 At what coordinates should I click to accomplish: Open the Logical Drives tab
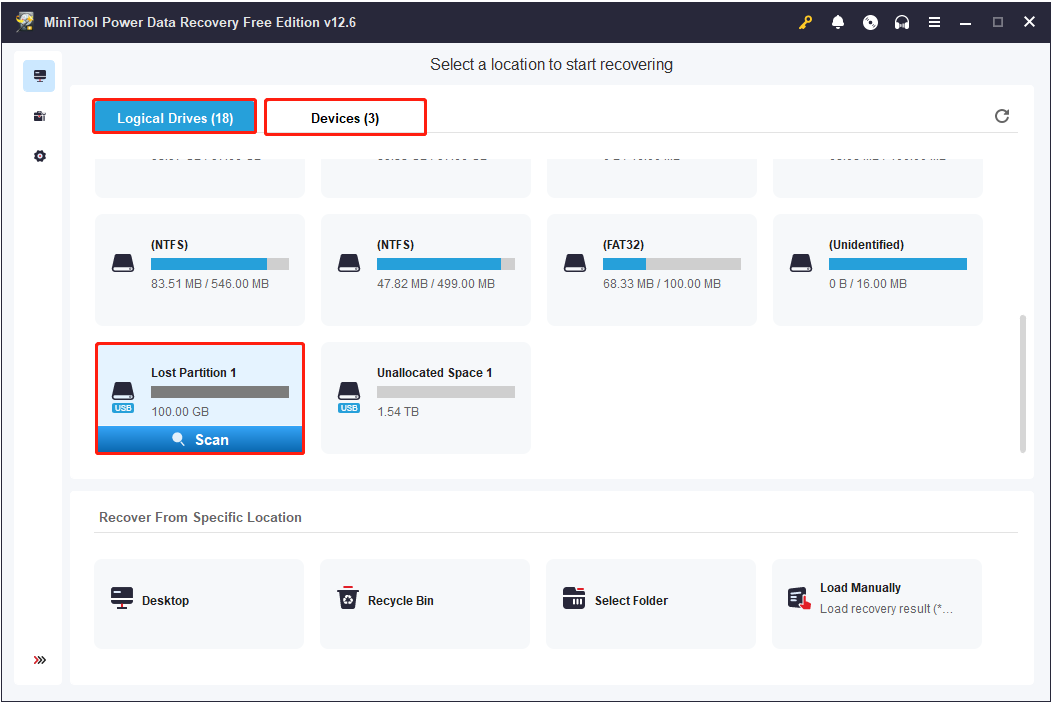pyautogui.click(x=174, y=116)
